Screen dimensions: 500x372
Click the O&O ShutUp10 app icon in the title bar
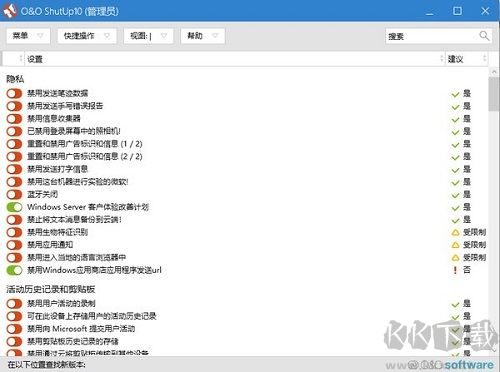click(10, 11)
